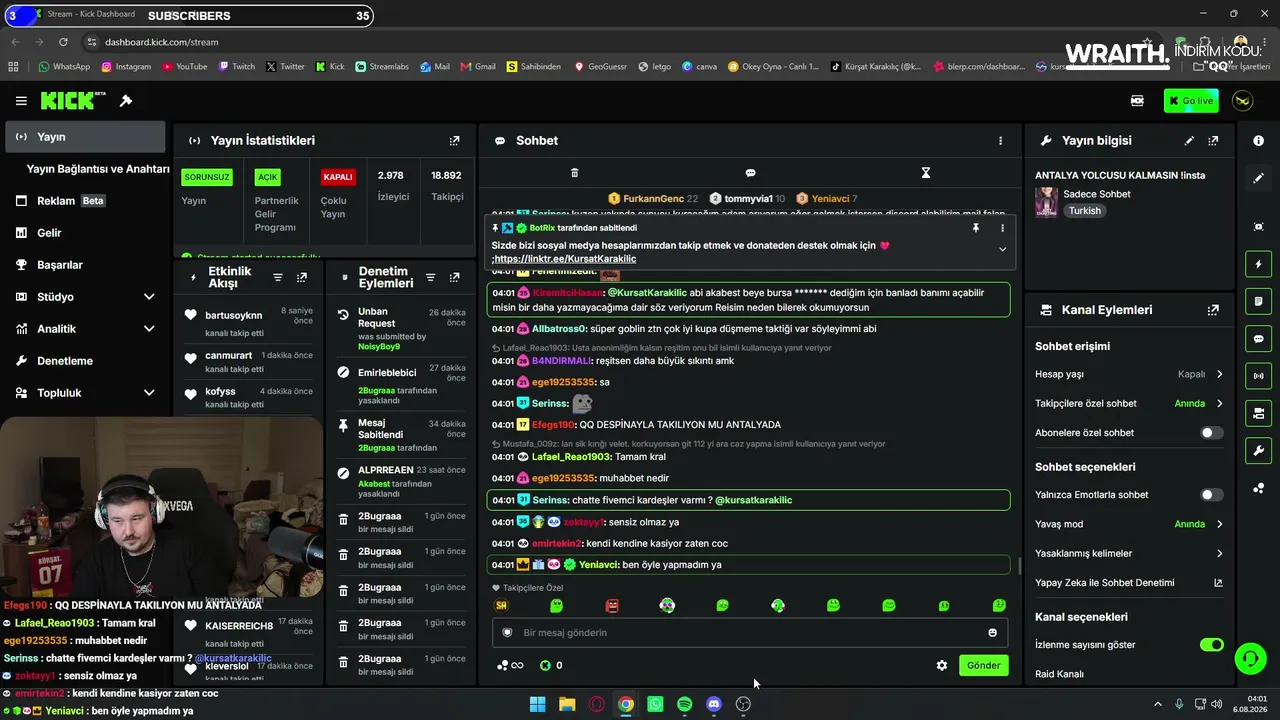
Task: Toggle Abonelere özel sohbet switch
Action: click(x=1211, y=433)
